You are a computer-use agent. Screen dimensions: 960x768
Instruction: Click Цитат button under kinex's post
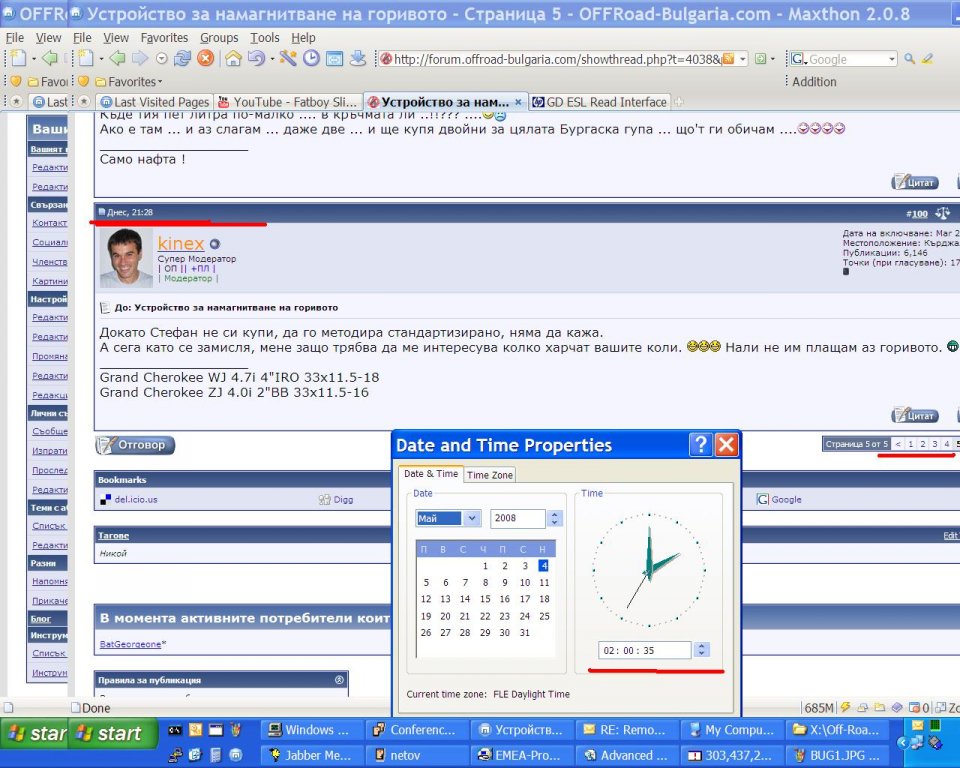click(x=915, y=415)
